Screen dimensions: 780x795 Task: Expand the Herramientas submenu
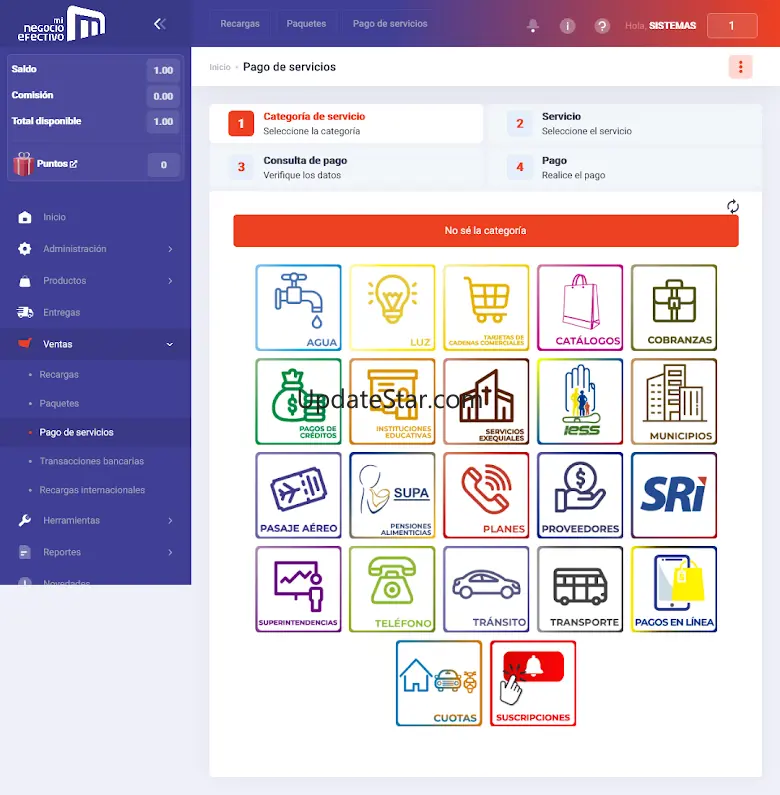tap(95, 520)
